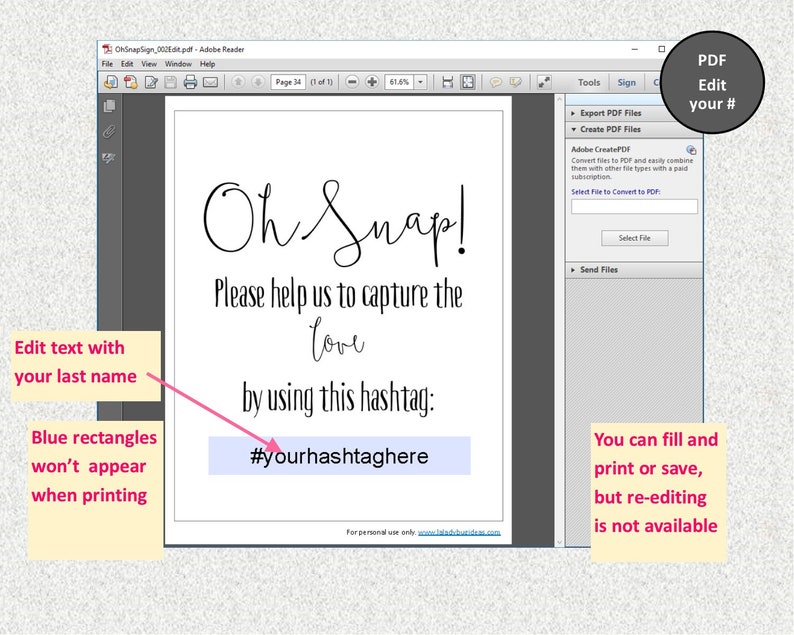
Task: Click the document vertical scrollbar
Action: click(x=559, y=320)
